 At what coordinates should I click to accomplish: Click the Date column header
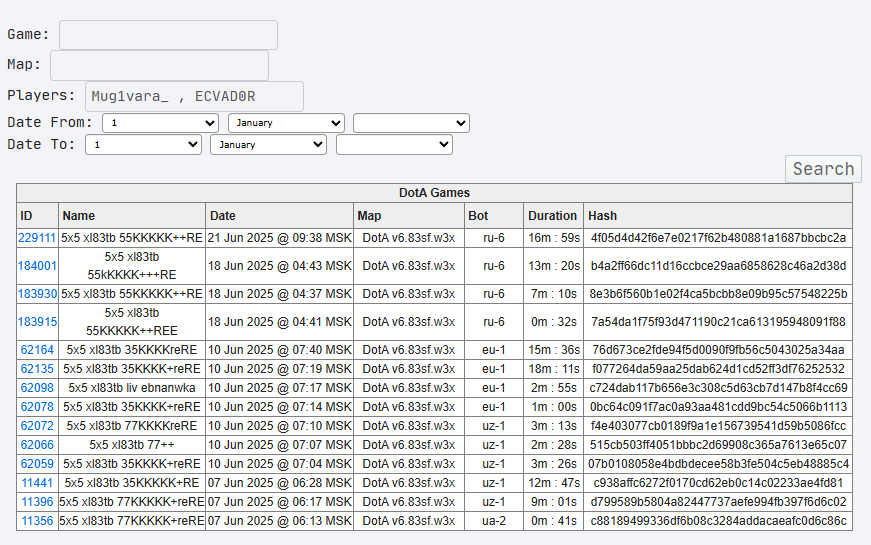point(279,216)
